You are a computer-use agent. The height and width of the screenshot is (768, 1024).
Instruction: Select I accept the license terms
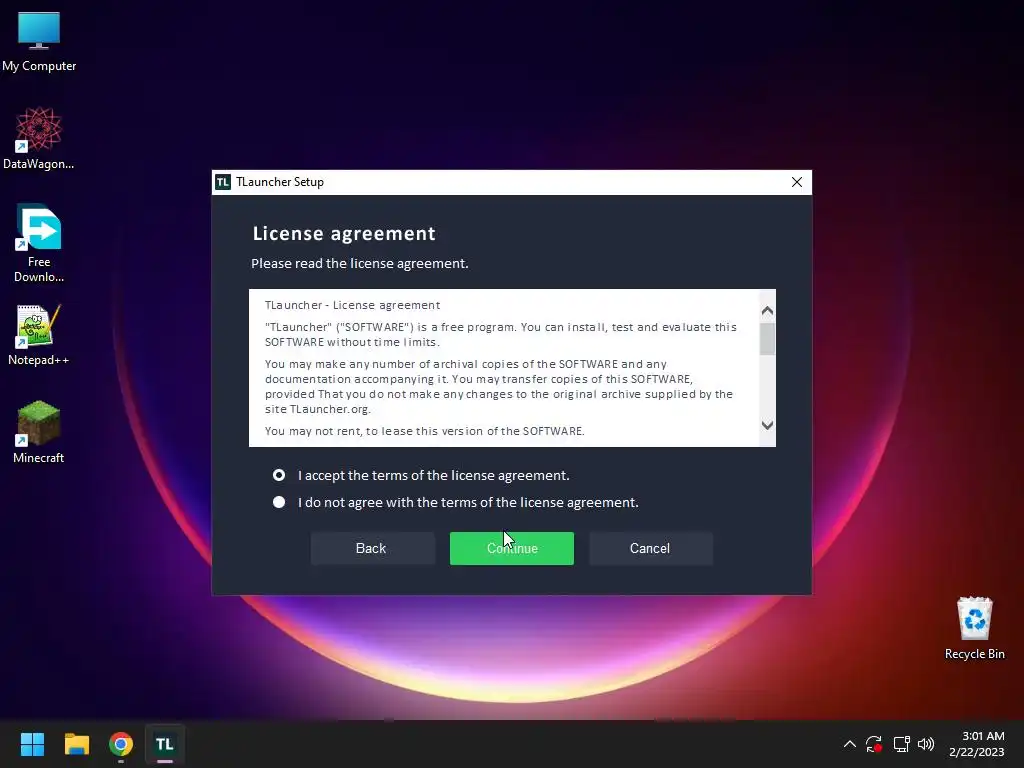[x=421, y=475]
